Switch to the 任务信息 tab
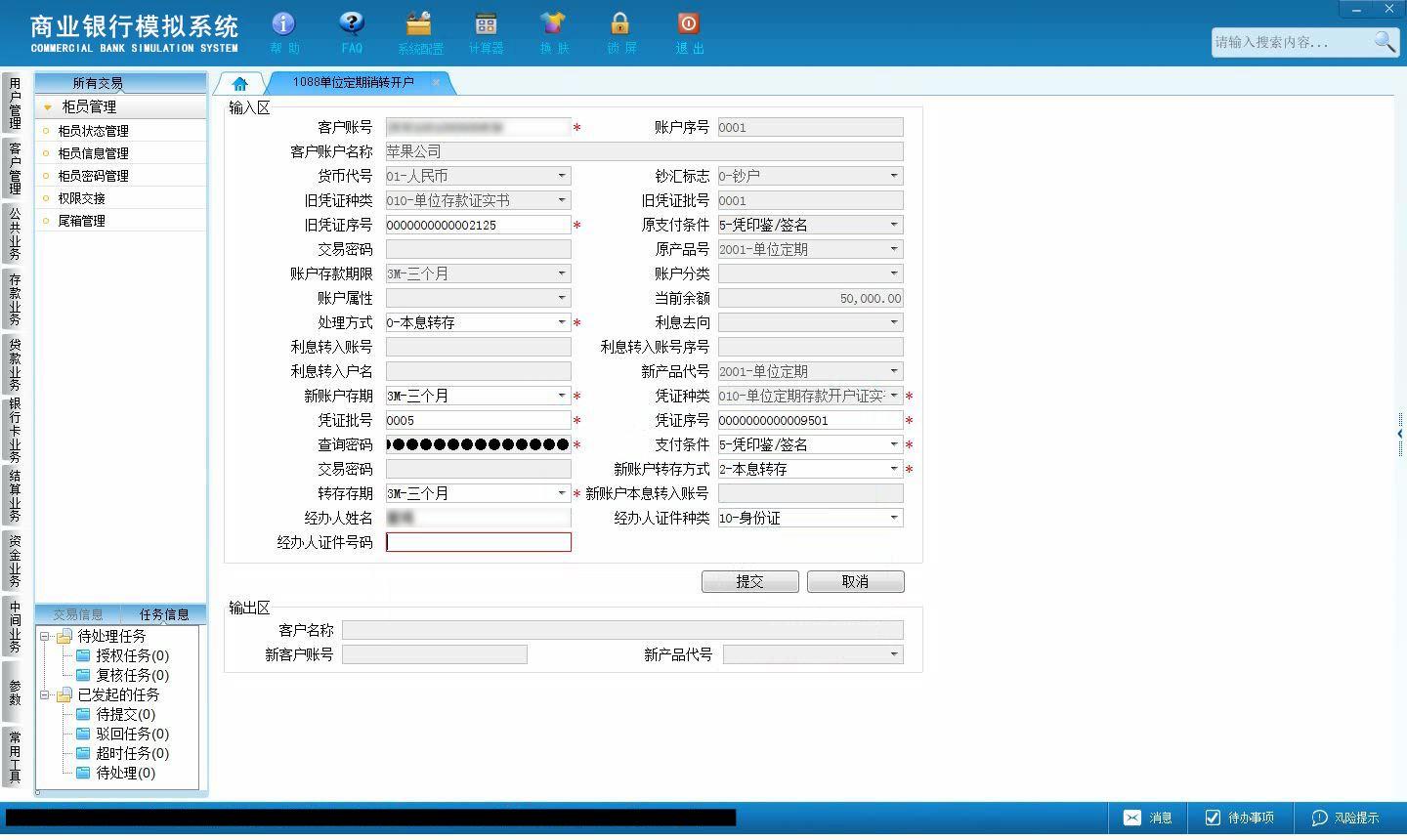 164,614
